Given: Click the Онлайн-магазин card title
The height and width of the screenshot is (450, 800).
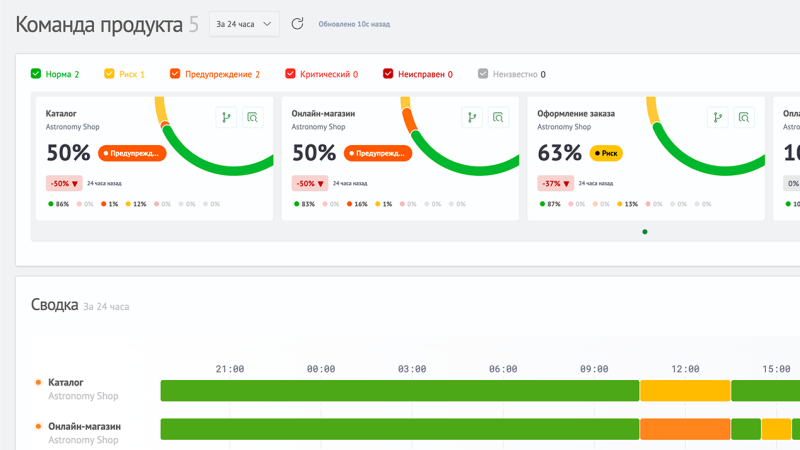Looking at the screenshot, I should 323,113.
